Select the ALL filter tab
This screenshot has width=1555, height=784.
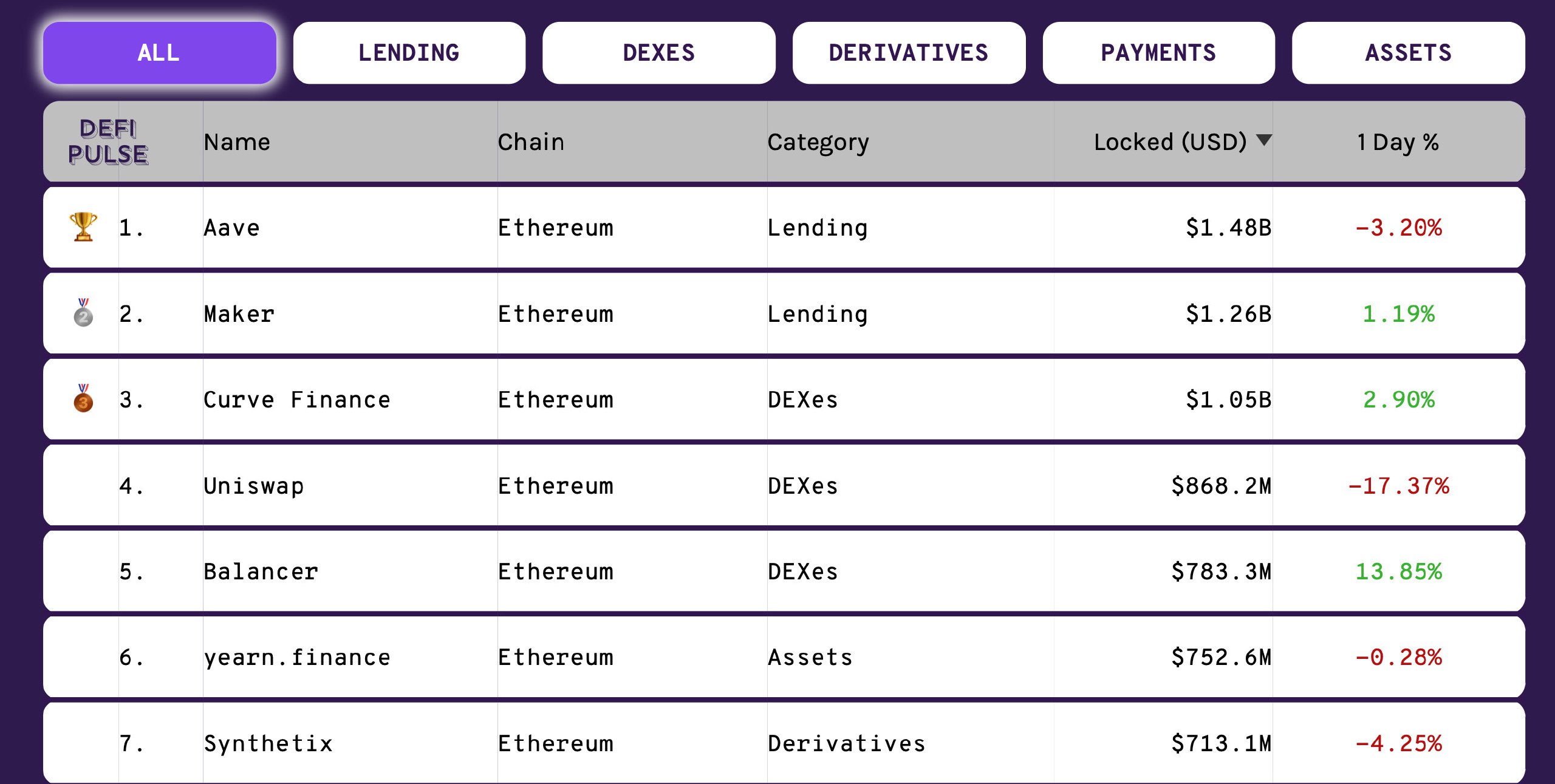click(159, 53)
